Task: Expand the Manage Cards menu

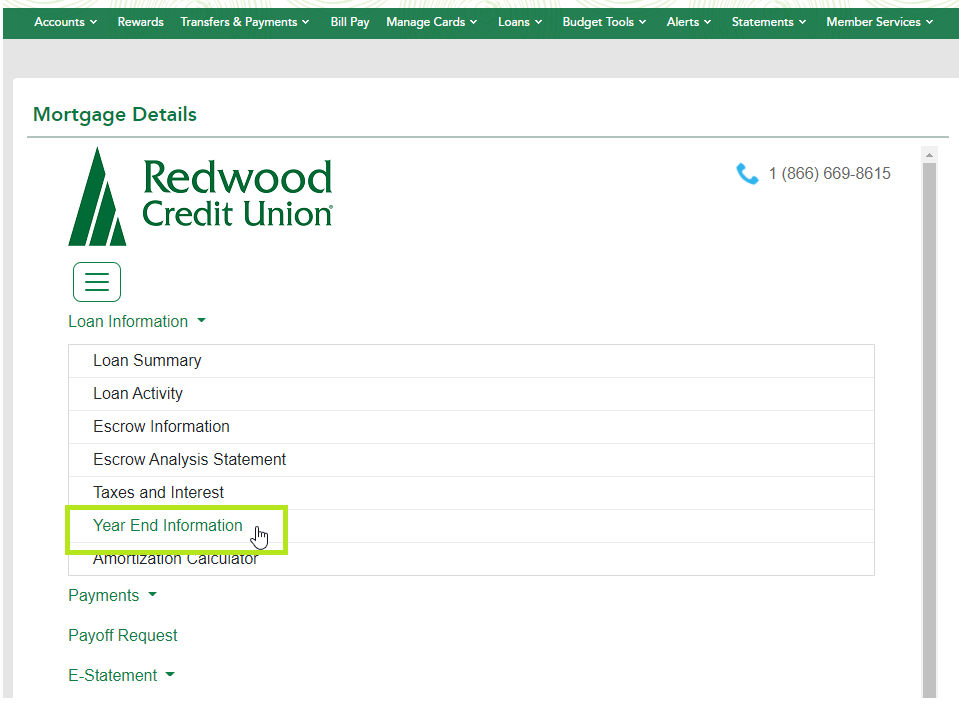Action: tap(431, 22)
